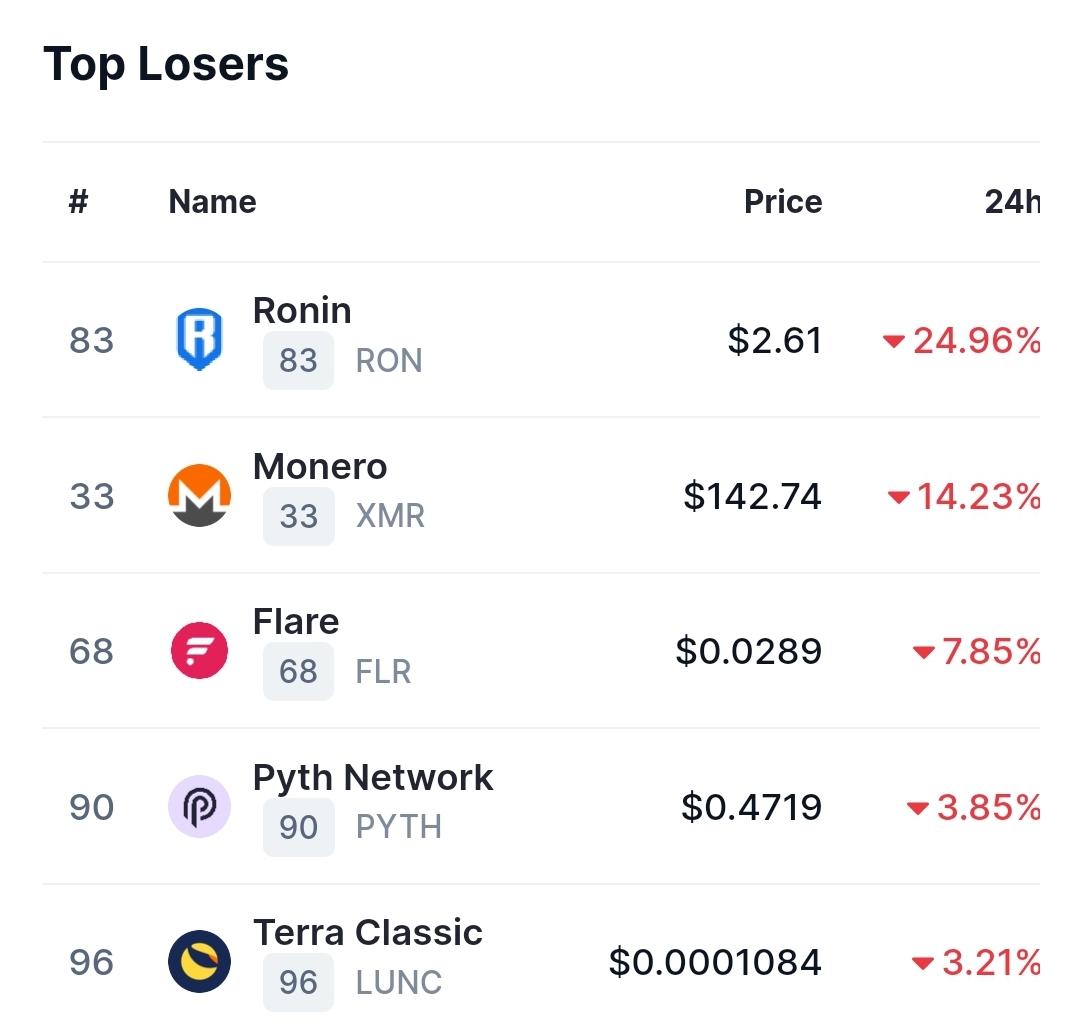Open the Terra Classic name link
The width and height of the screenshot is (1080, 1033).
368,932
